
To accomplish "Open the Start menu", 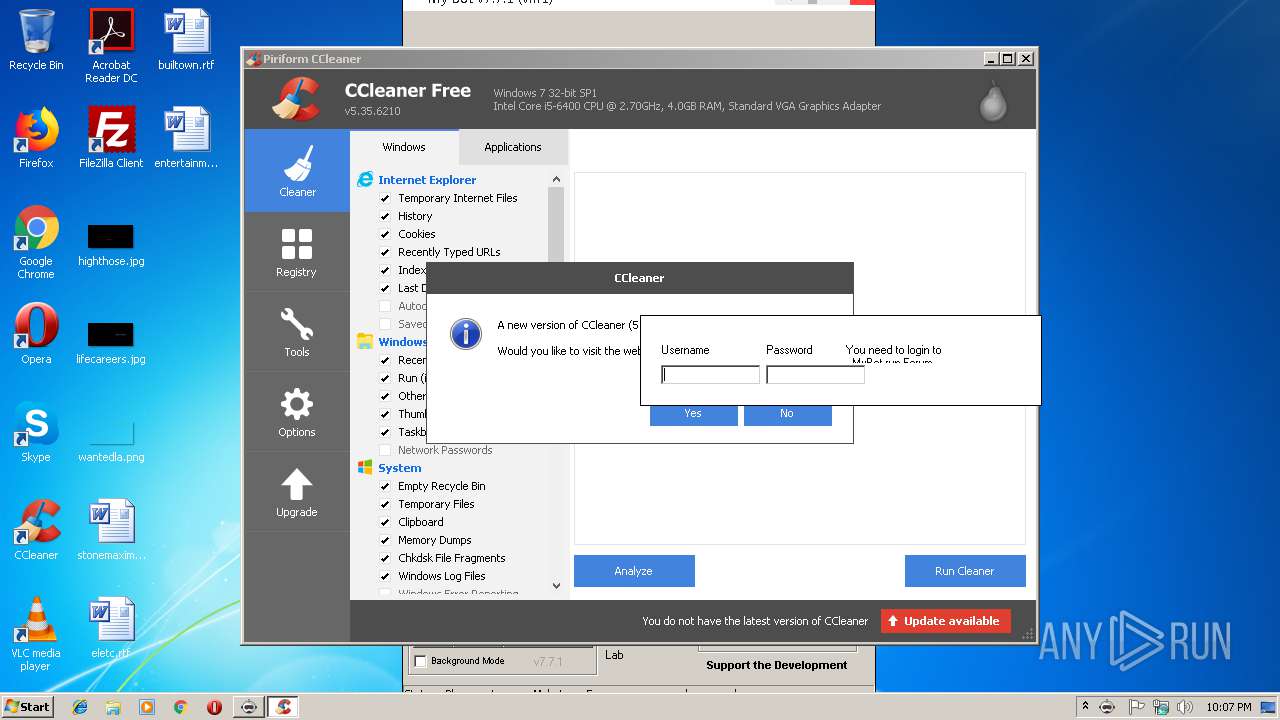I will (x=27, y=707).
